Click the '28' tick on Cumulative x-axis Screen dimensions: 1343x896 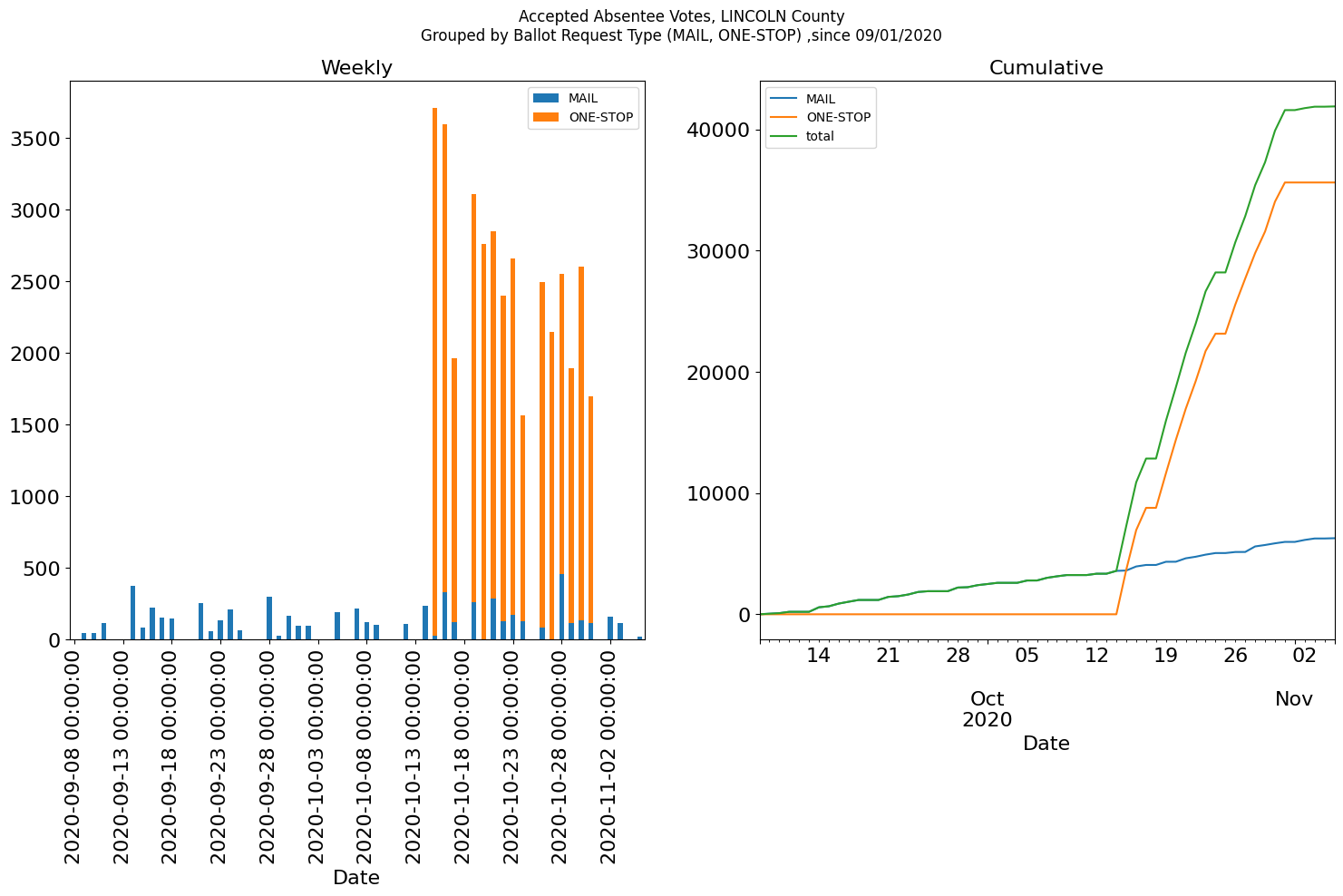click(958, 657)
